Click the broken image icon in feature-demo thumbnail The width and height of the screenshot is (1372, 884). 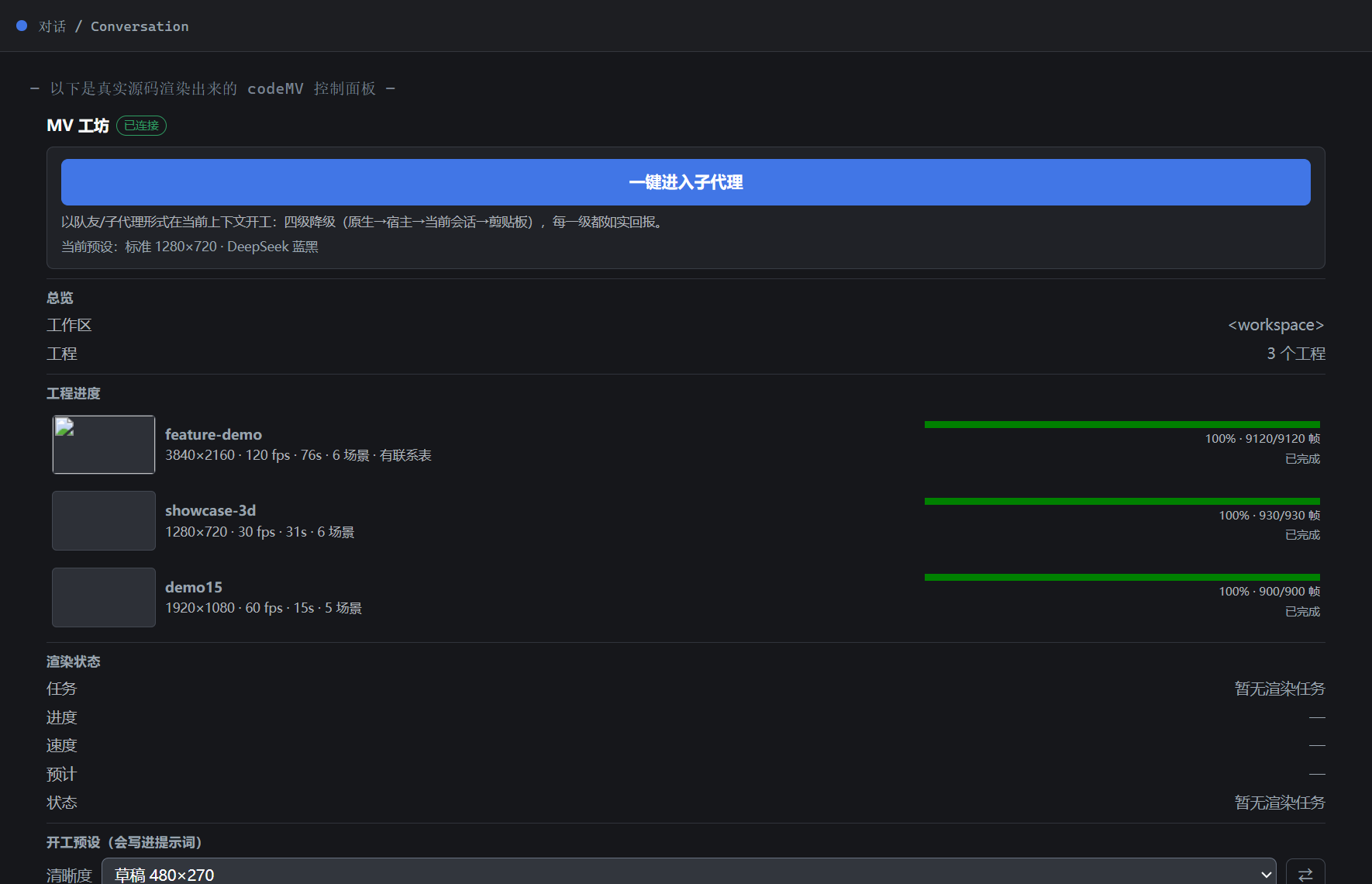[64, 427]
